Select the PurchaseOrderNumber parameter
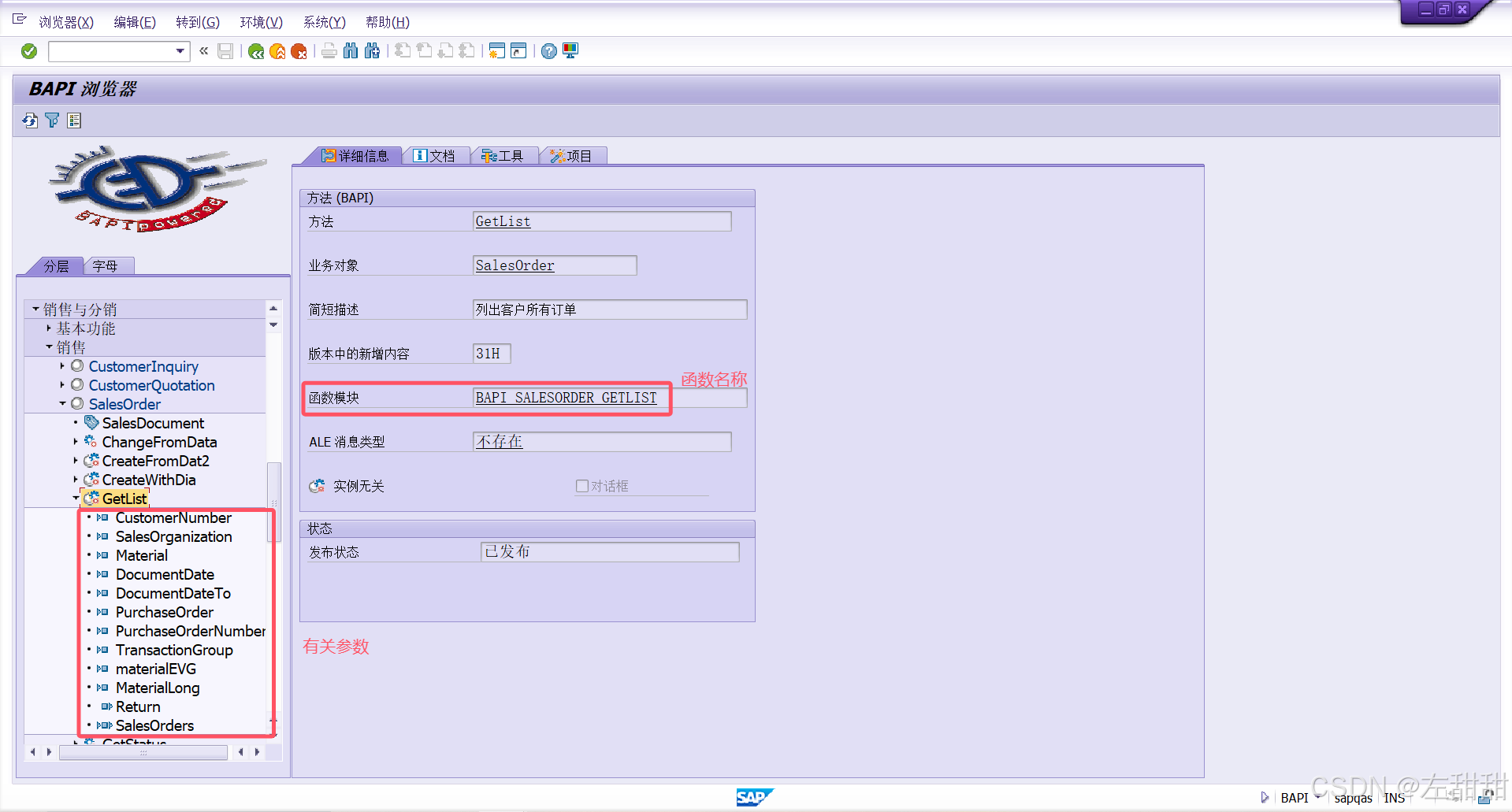Viewport: 1512px width, 812px height. (191, 631)
